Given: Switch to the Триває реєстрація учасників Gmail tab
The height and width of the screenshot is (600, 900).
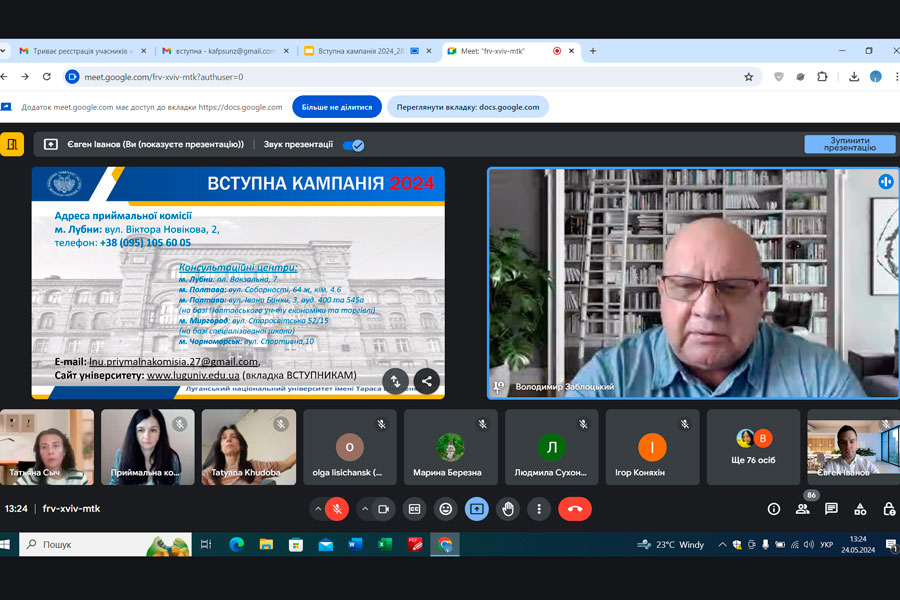Looking at the screenshot, I should coord(80,51).
